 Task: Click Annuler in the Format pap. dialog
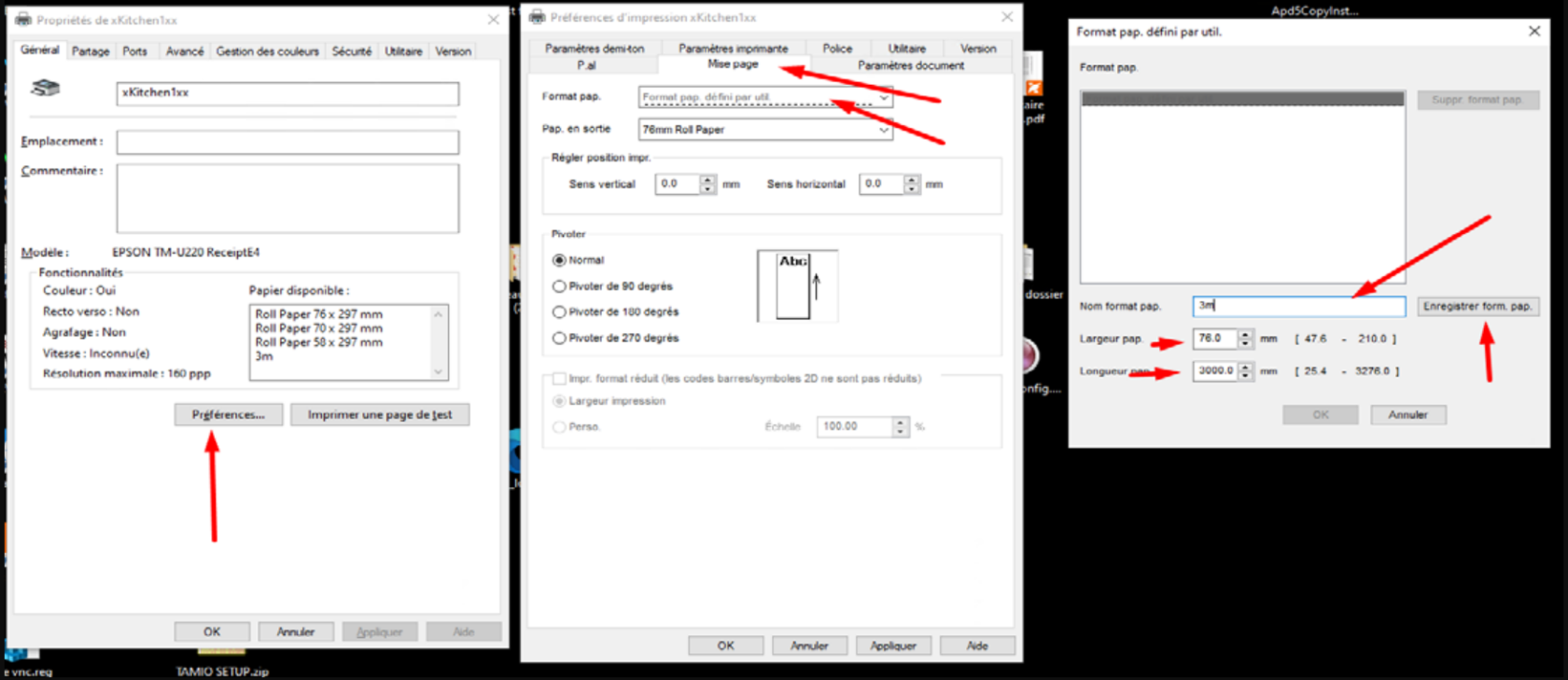tap(1408, 415)
